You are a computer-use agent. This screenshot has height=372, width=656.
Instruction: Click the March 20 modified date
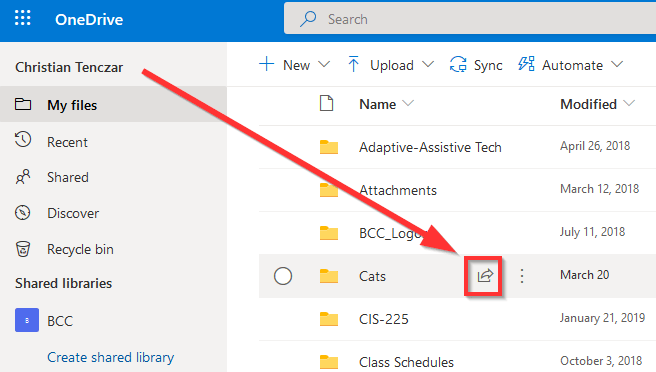(584, 275)
